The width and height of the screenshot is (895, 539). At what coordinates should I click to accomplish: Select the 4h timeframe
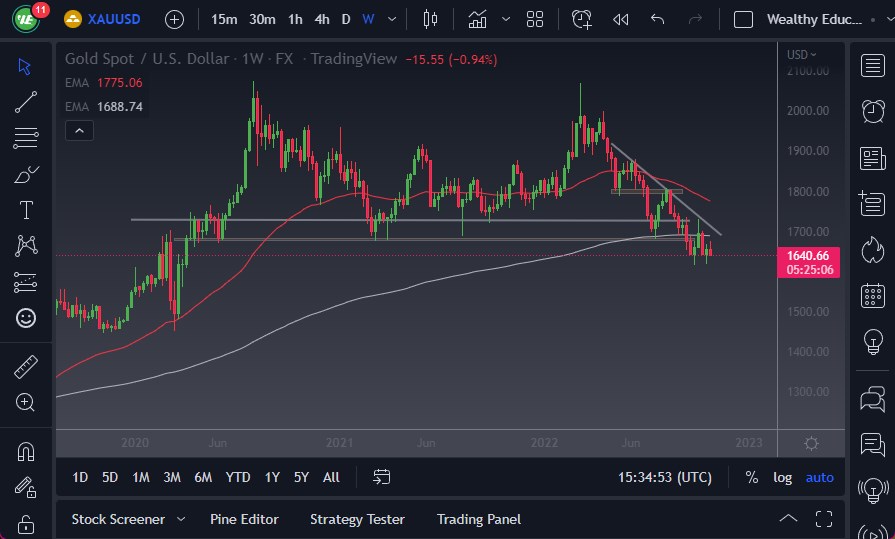tap(321, 19)
